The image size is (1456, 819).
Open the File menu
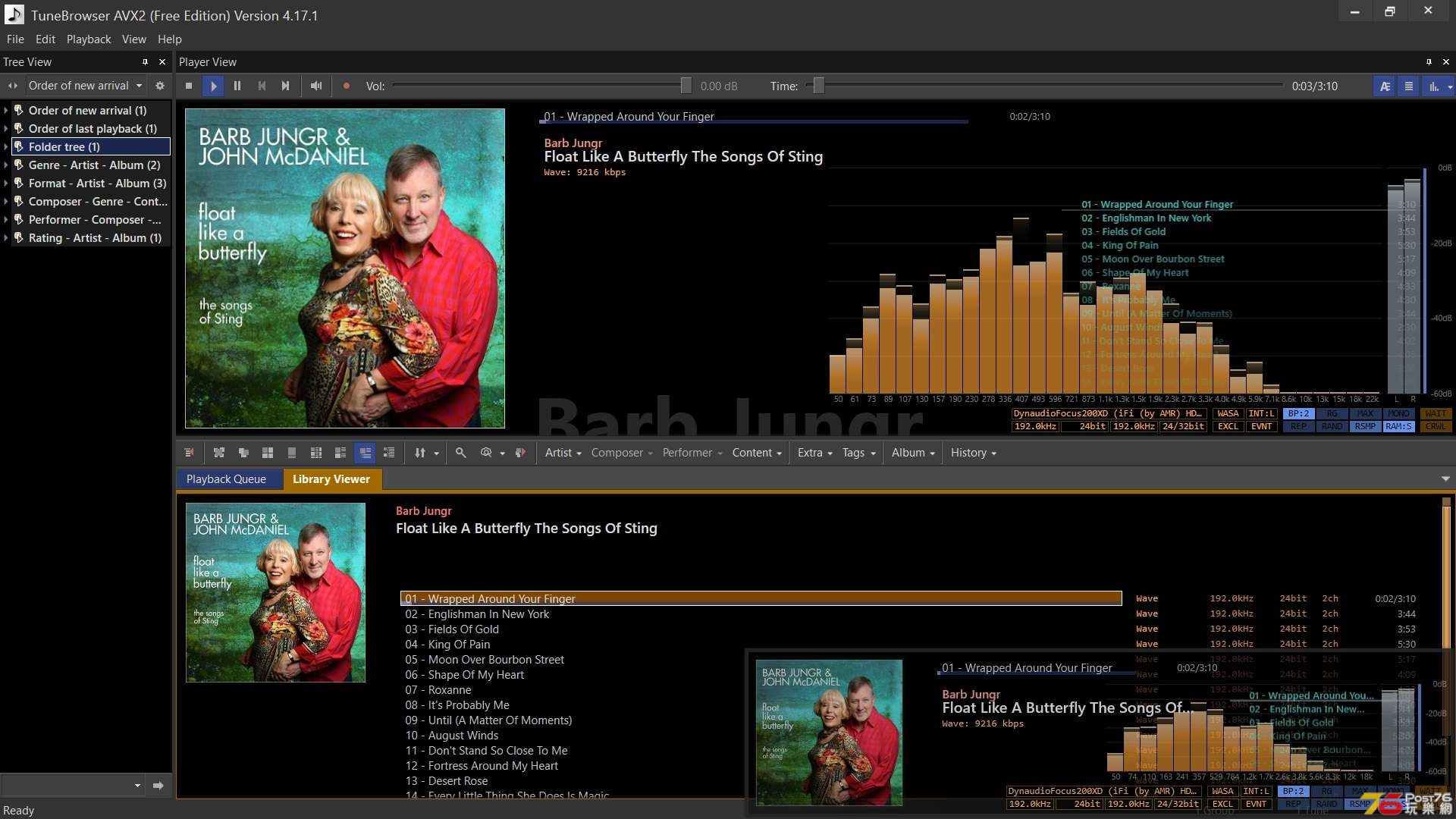tap(15, 39)
